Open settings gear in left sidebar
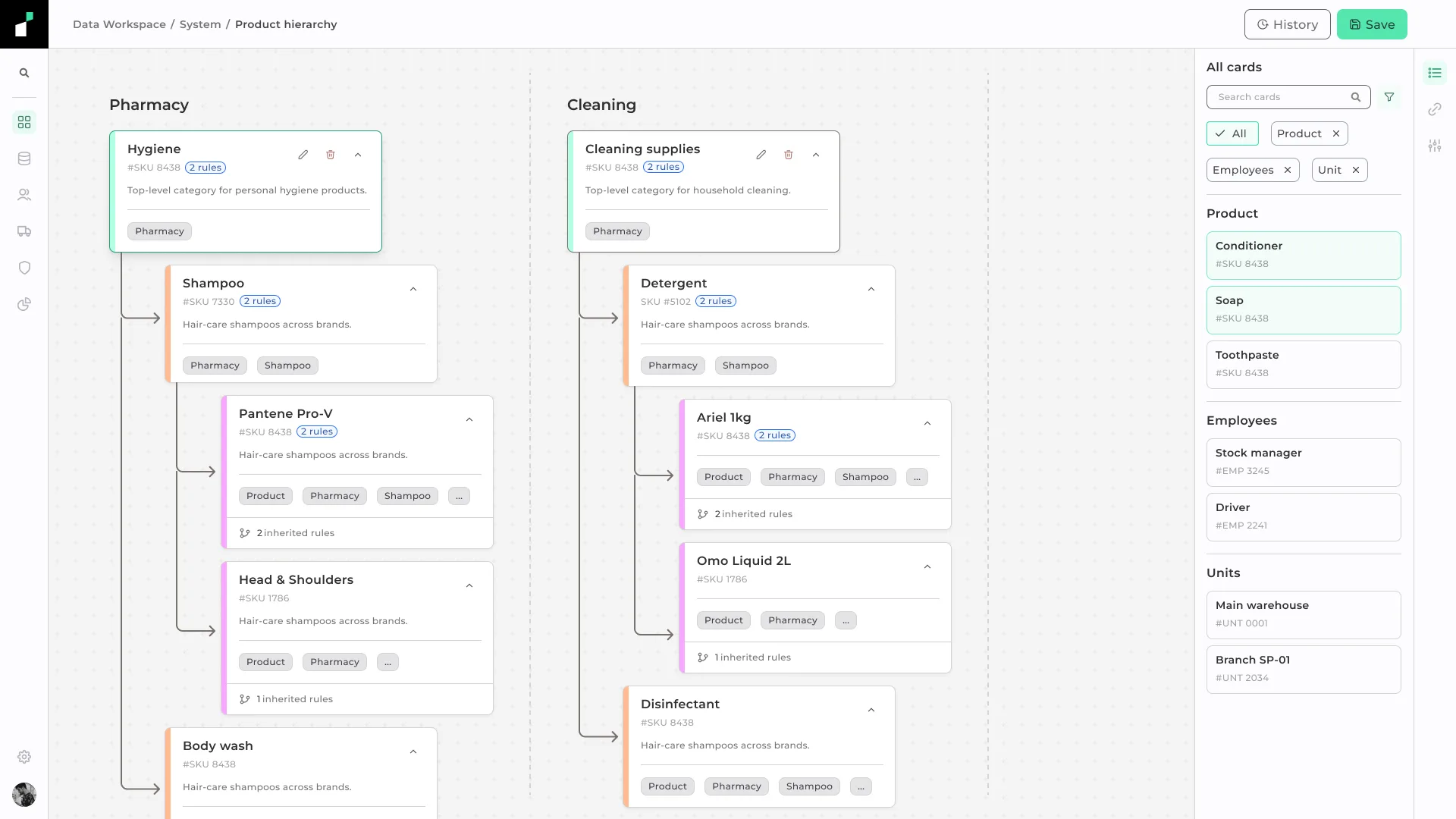The height and width of the screenshot is (819, 1456). click(x=24, y=757)
